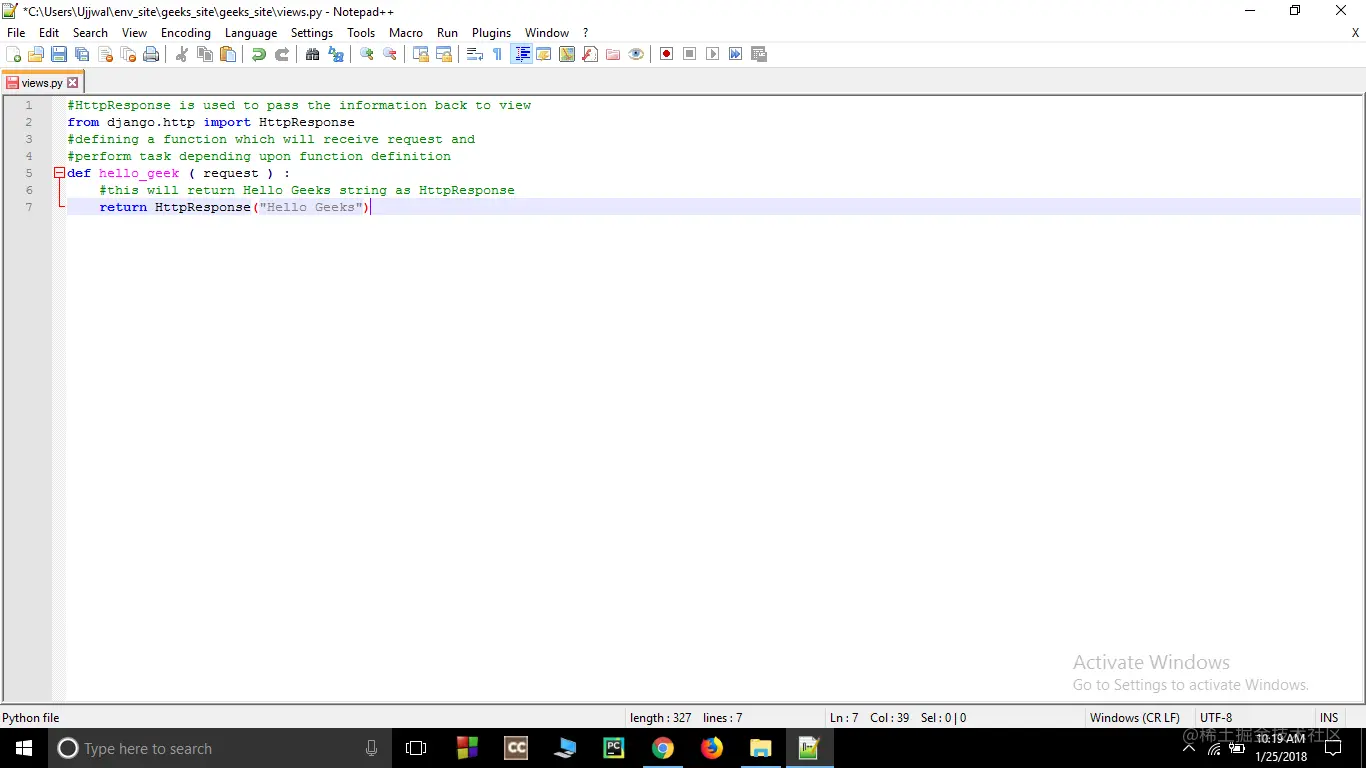This screenshot has width=1366, height=768.
Task: Click Python file label in status bar
Action: click(x=31, y=717)
